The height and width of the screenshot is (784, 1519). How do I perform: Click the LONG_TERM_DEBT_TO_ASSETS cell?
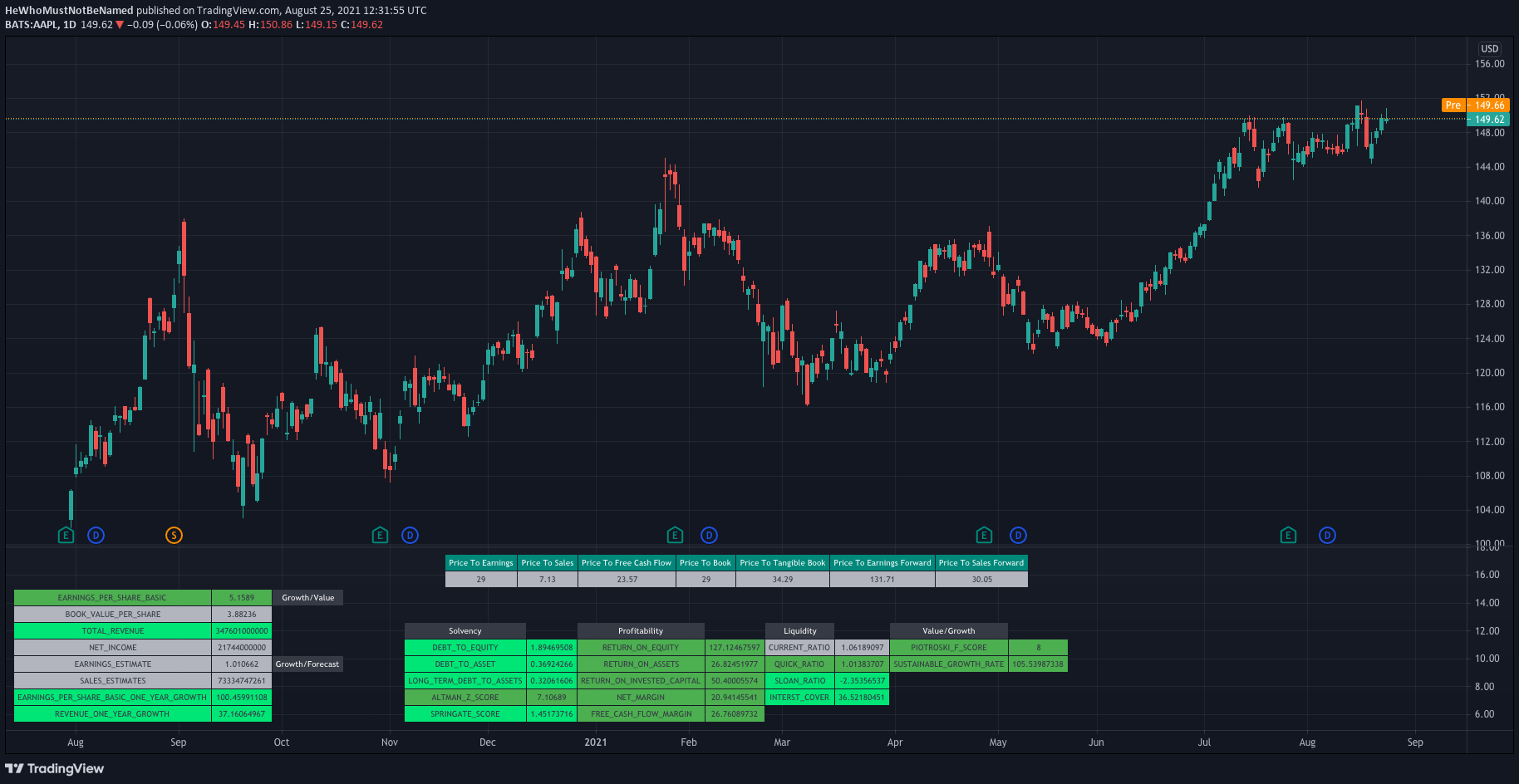pos(465,681)
